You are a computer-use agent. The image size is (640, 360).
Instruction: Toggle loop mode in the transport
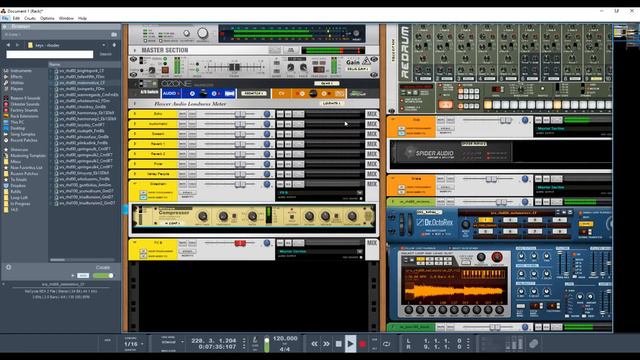(386, 344)
